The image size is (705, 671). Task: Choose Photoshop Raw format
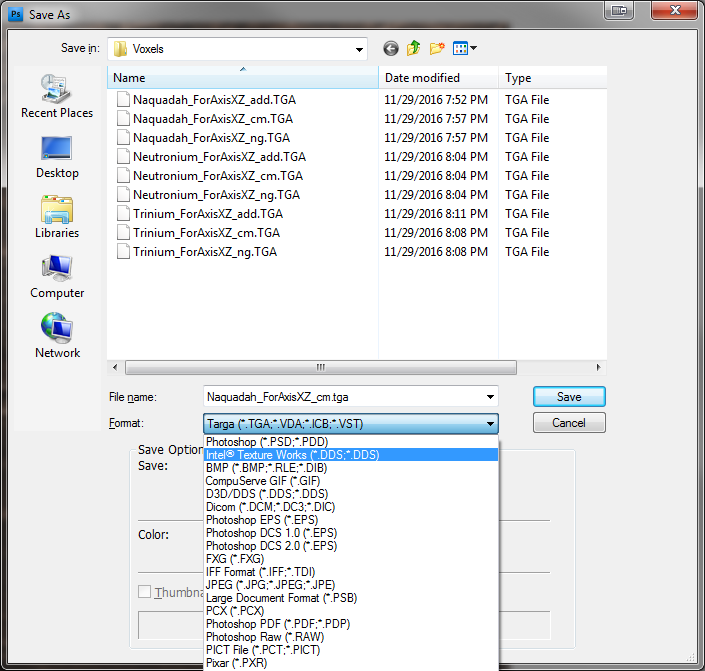pos(351,637)
